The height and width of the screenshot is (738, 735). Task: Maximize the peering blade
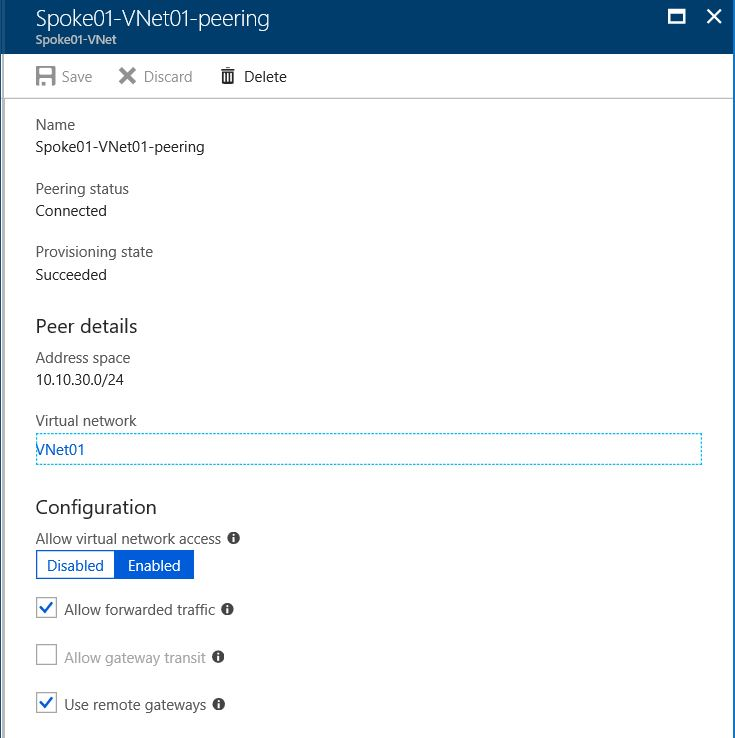tap(677, 16)
